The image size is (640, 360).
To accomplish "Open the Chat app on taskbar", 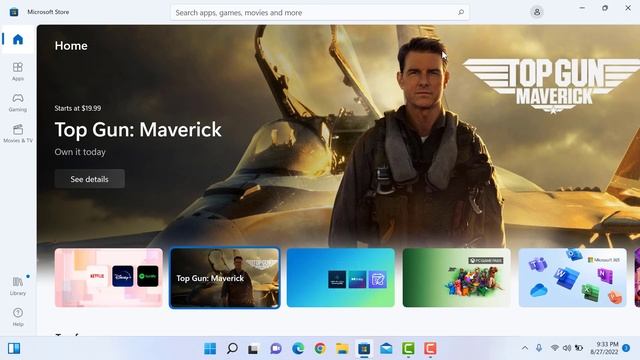I will tap(276, 349).
